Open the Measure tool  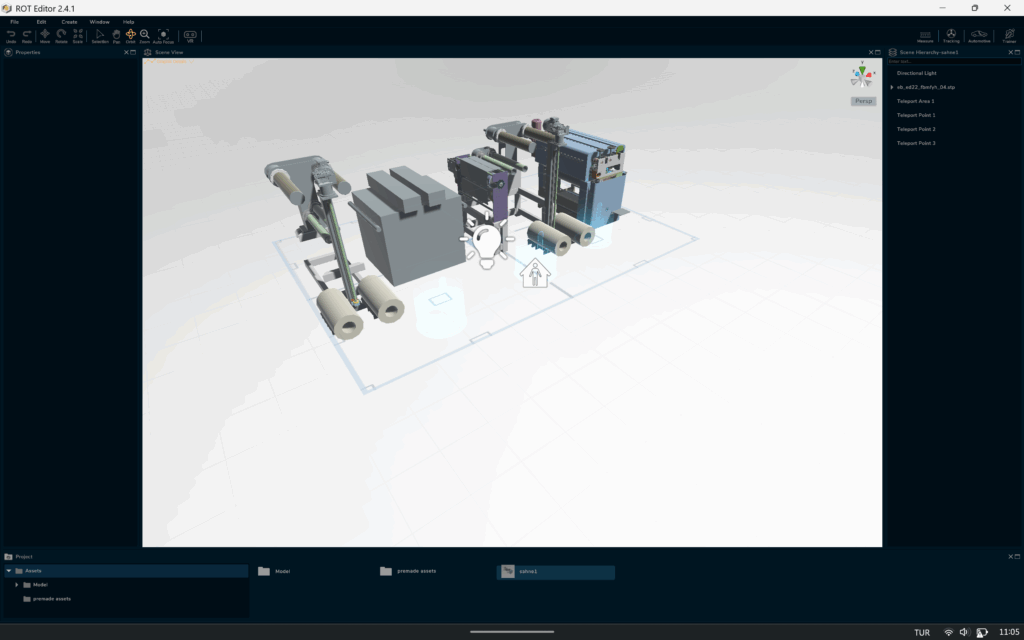[925, 36]
